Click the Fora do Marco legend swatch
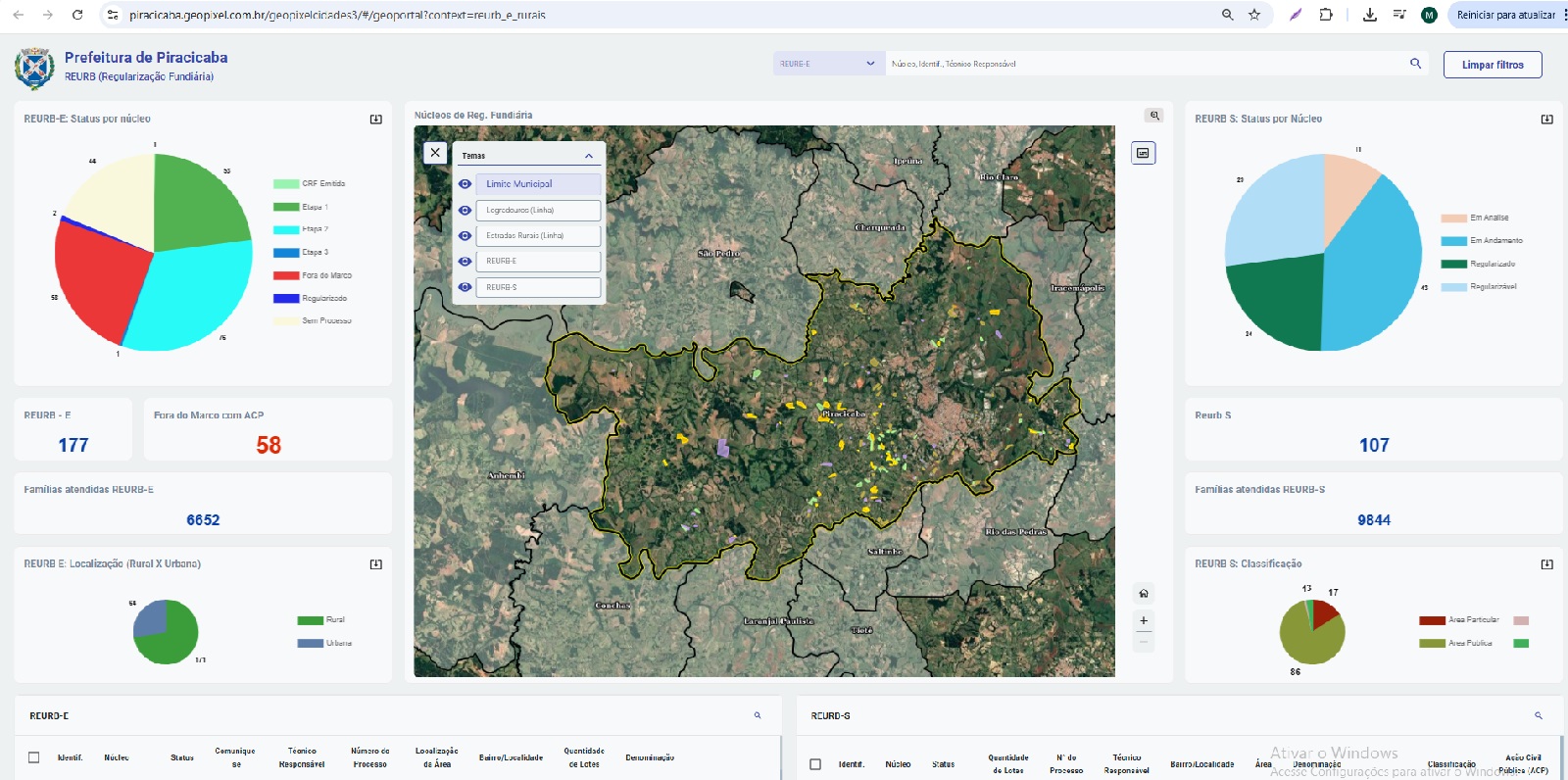 (x=286, y=275)
